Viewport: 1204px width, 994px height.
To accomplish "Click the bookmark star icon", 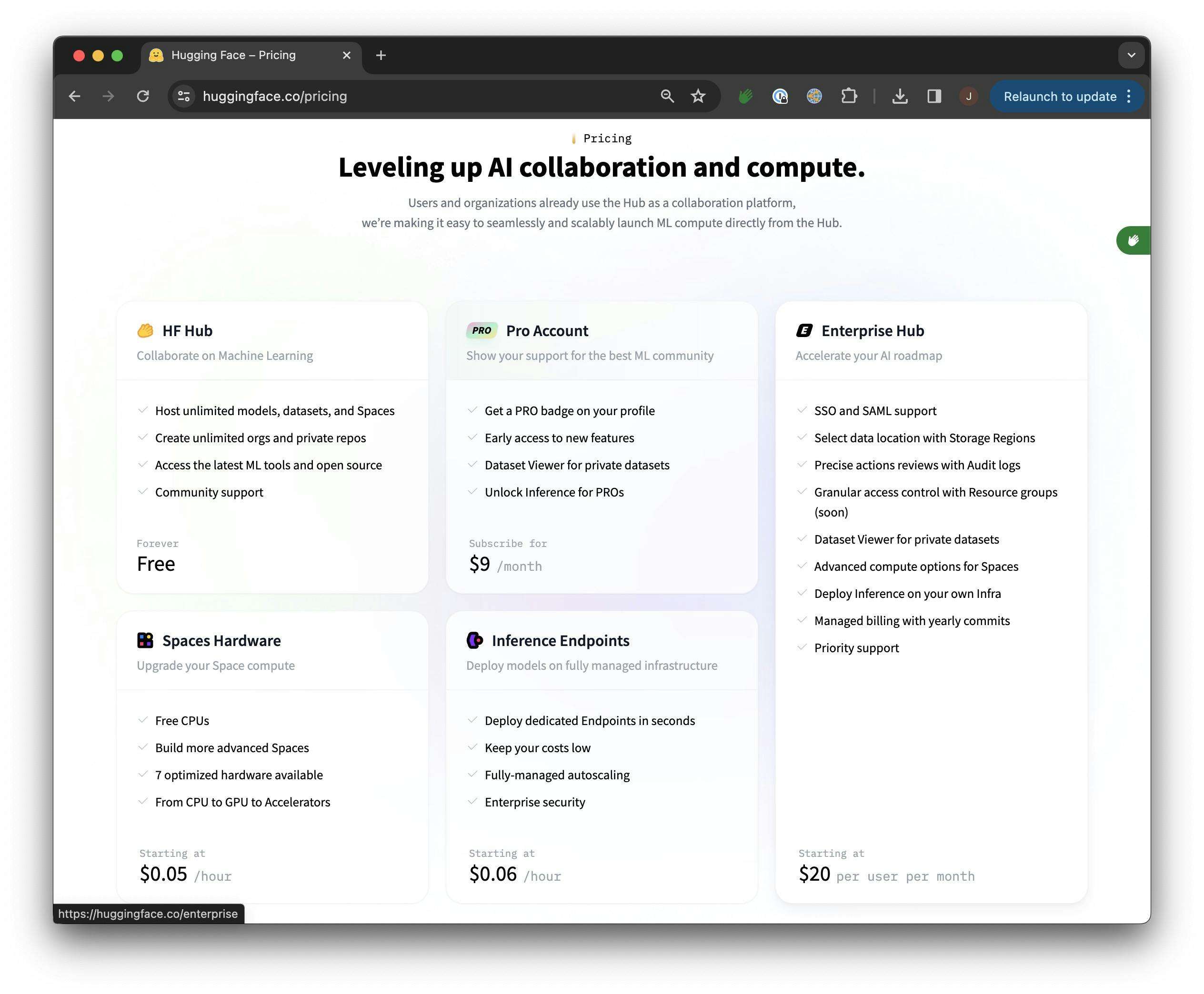I will pyautogui.click(x=698, y=96).
